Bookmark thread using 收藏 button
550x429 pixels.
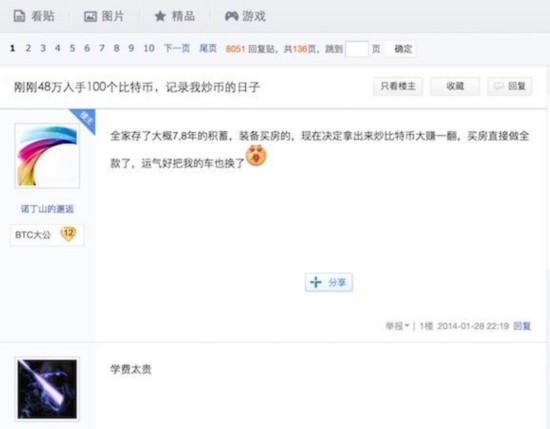pos(455,86)
